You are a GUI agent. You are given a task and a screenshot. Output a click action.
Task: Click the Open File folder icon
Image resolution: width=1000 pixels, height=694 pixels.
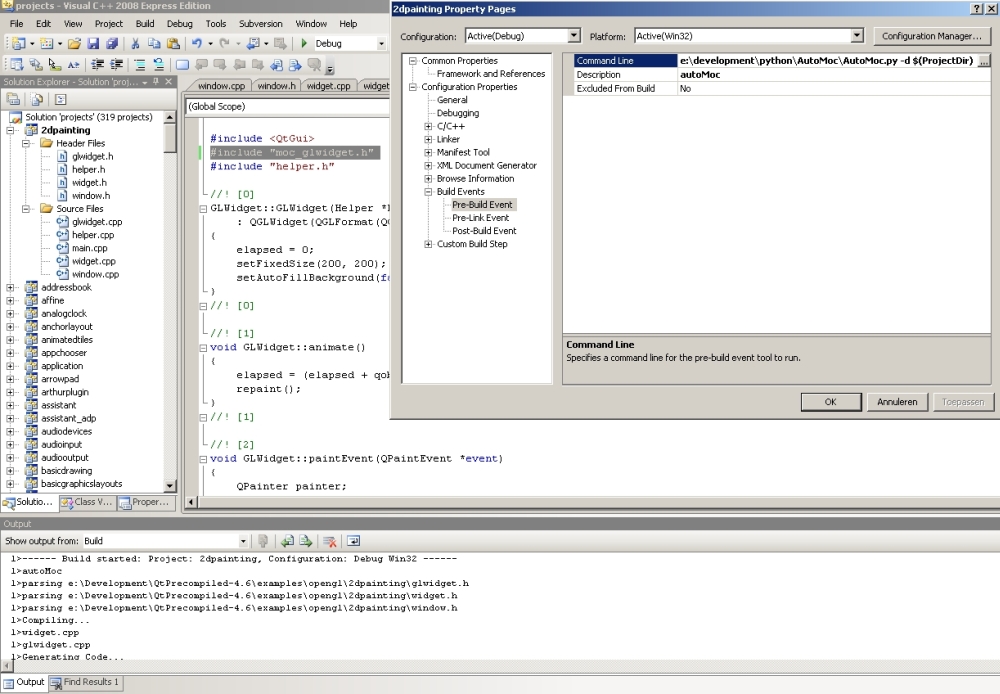click(x=75, y=44)
